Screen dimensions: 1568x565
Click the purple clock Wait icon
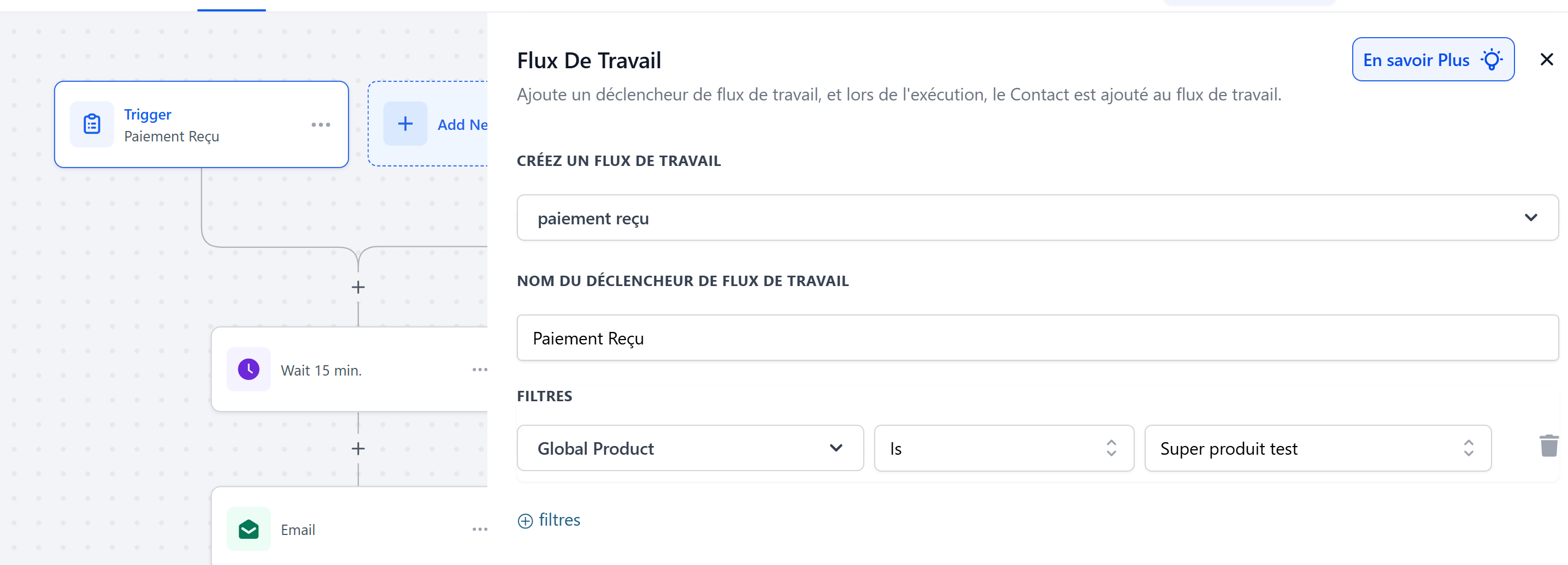click(x=249, y=369)
